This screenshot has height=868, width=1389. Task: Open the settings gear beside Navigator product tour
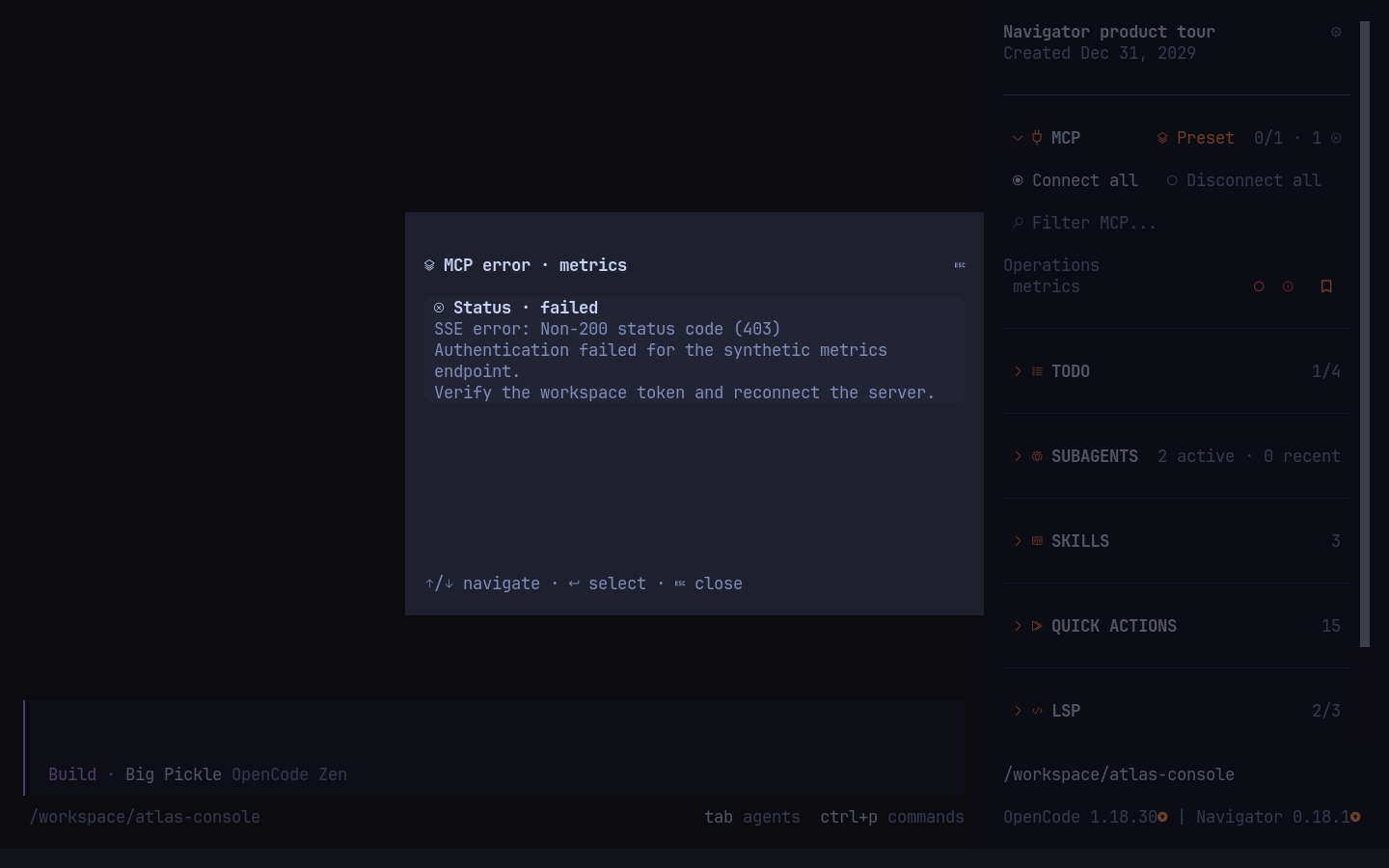pyautogui.click(x=1336, y=32)
